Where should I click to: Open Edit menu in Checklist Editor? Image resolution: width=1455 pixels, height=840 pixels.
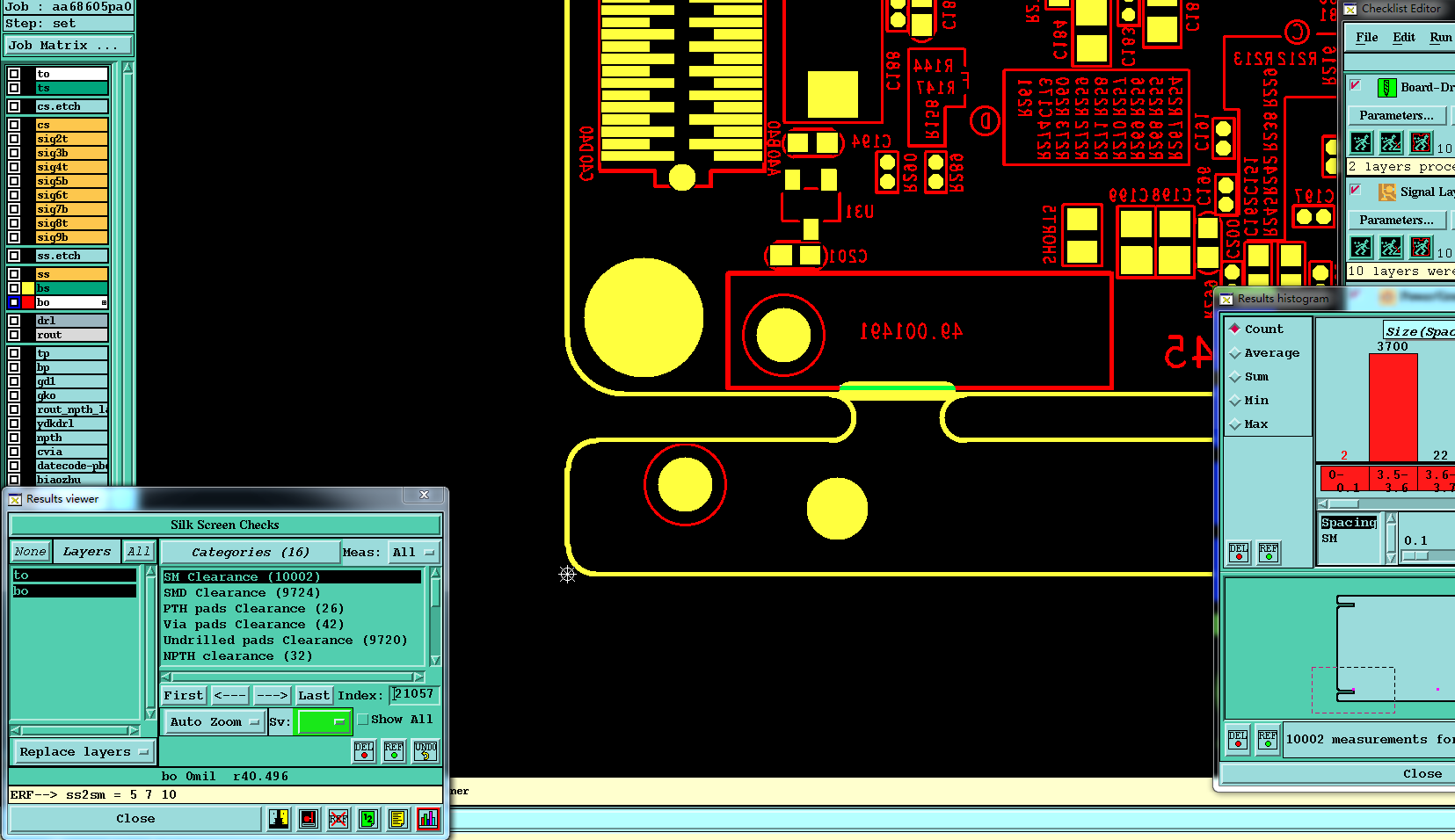1404,37
